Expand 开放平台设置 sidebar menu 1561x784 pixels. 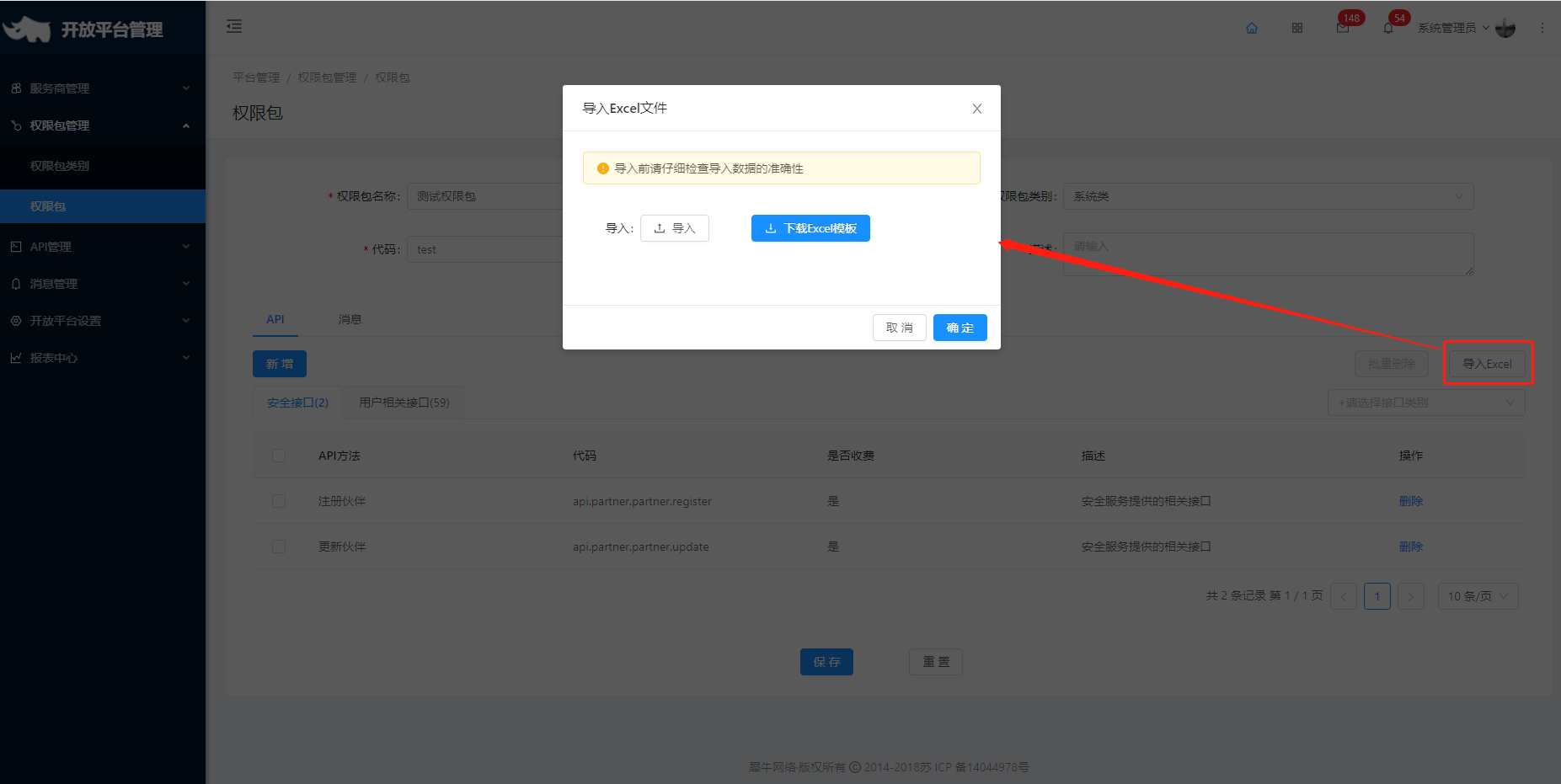coord(103,321)
